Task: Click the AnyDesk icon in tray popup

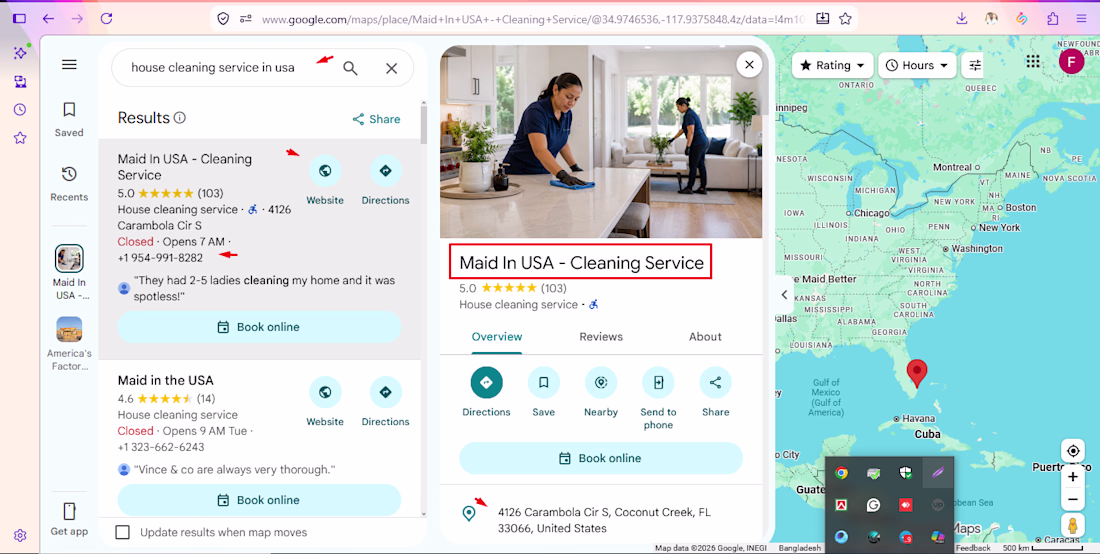Action: point(905,505)
